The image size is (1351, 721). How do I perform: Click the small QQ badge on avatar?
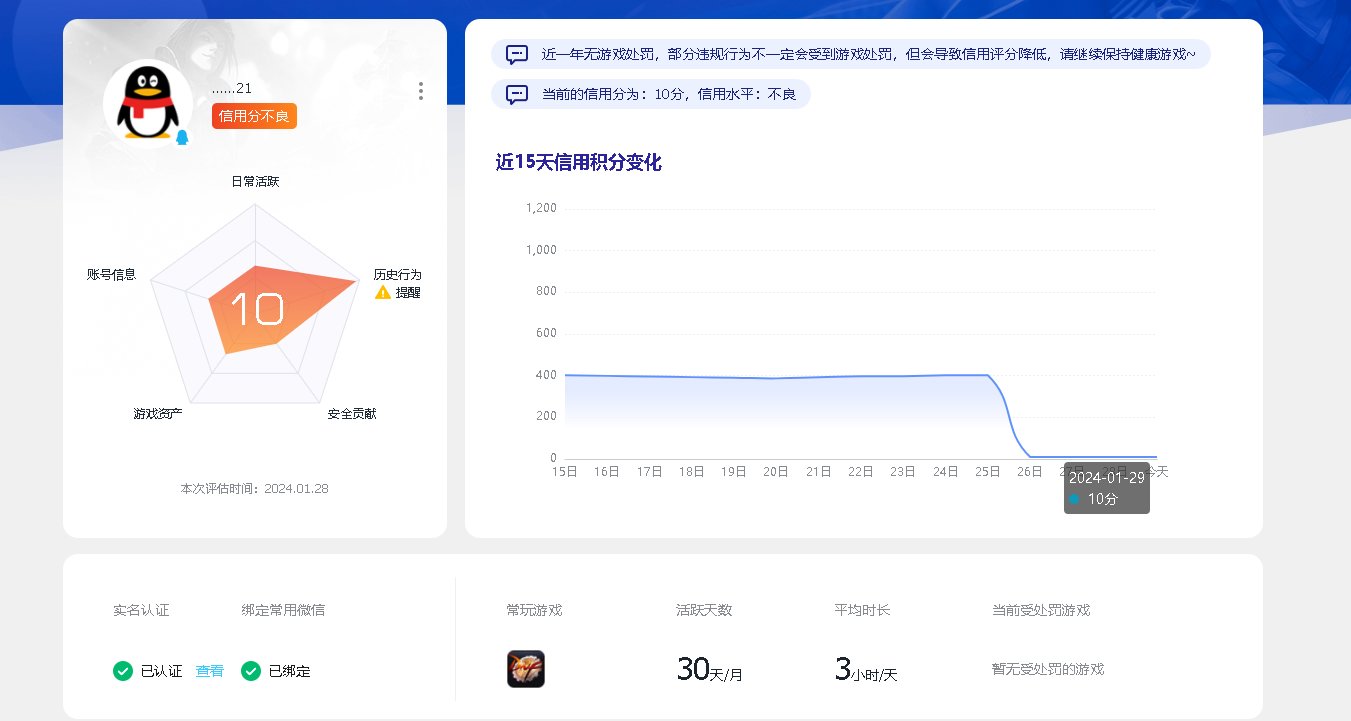pyautogui.click(x=182, y=138)
